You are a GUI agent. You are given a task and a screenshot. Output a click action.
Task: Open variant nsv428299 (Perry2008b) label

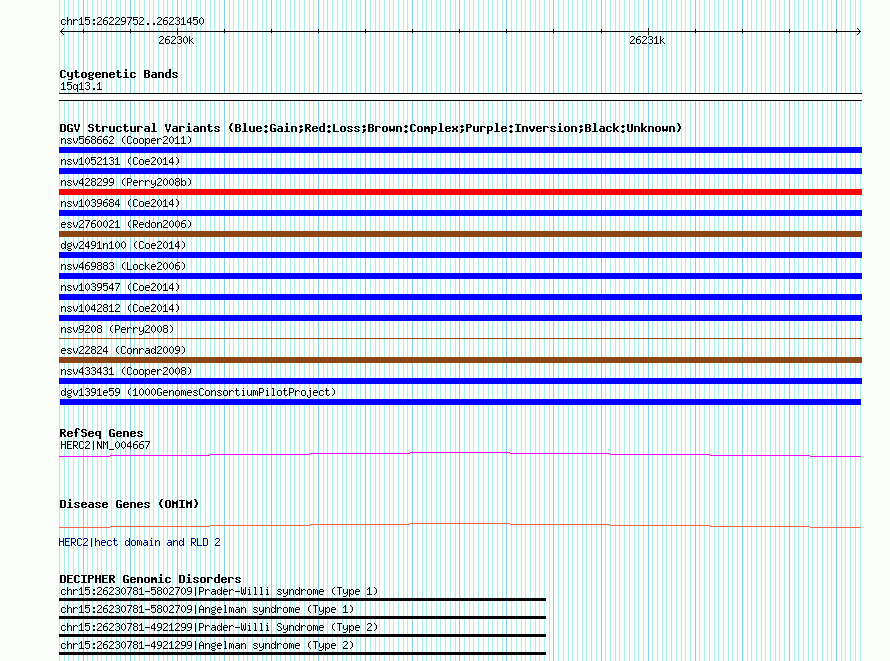pos(126,182)
